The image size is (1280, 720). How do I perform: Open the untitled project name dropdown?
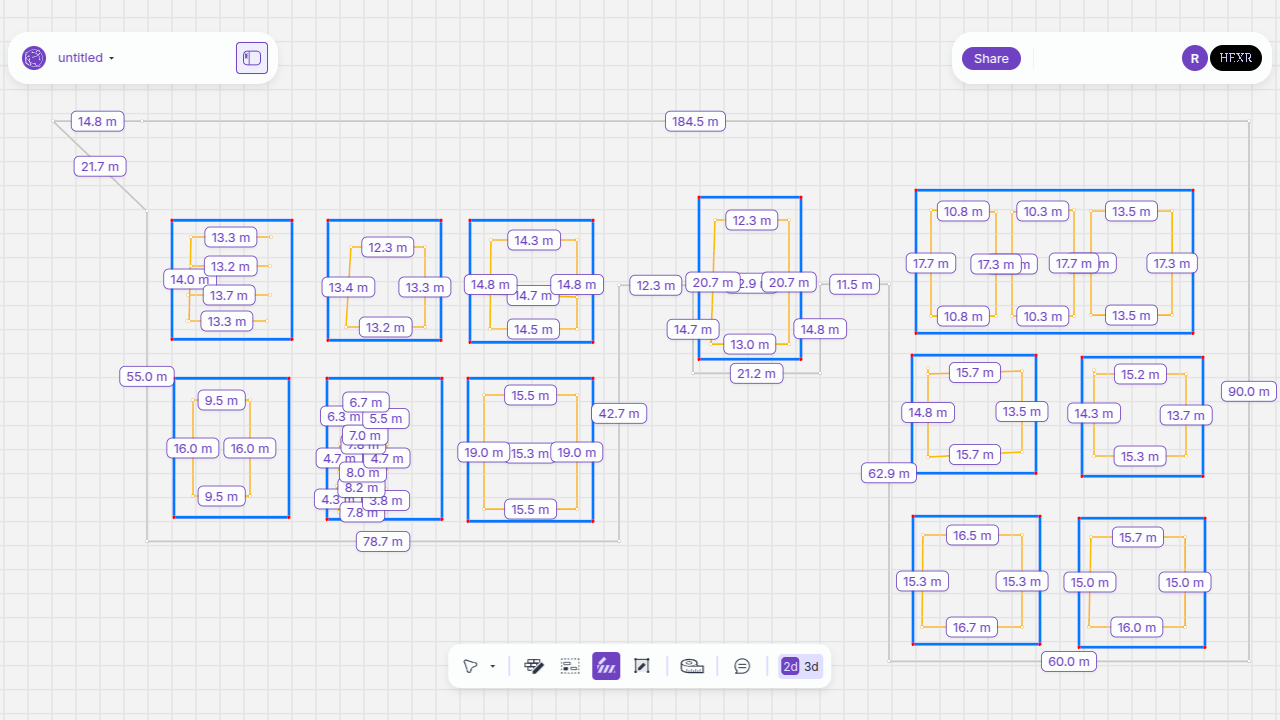coord(86,58)
